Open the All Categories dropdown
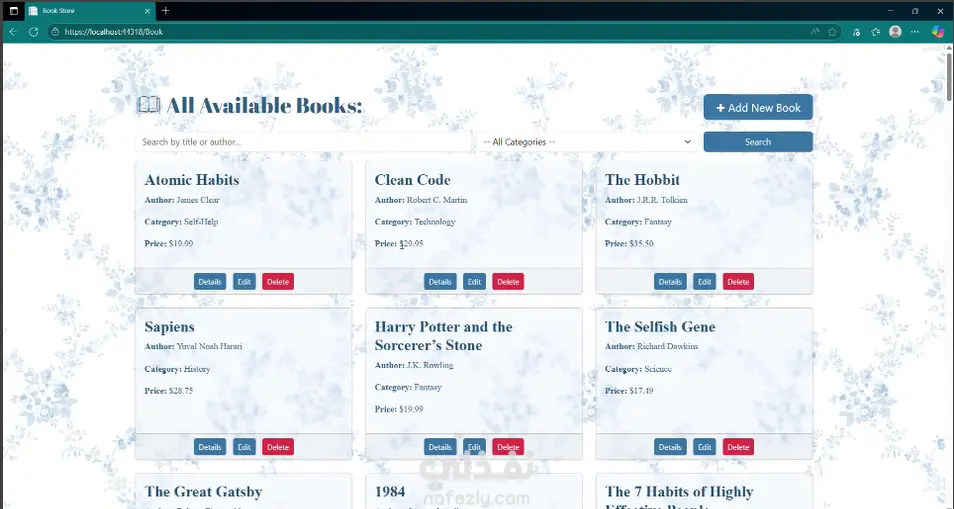 click(x=587, y=142)
